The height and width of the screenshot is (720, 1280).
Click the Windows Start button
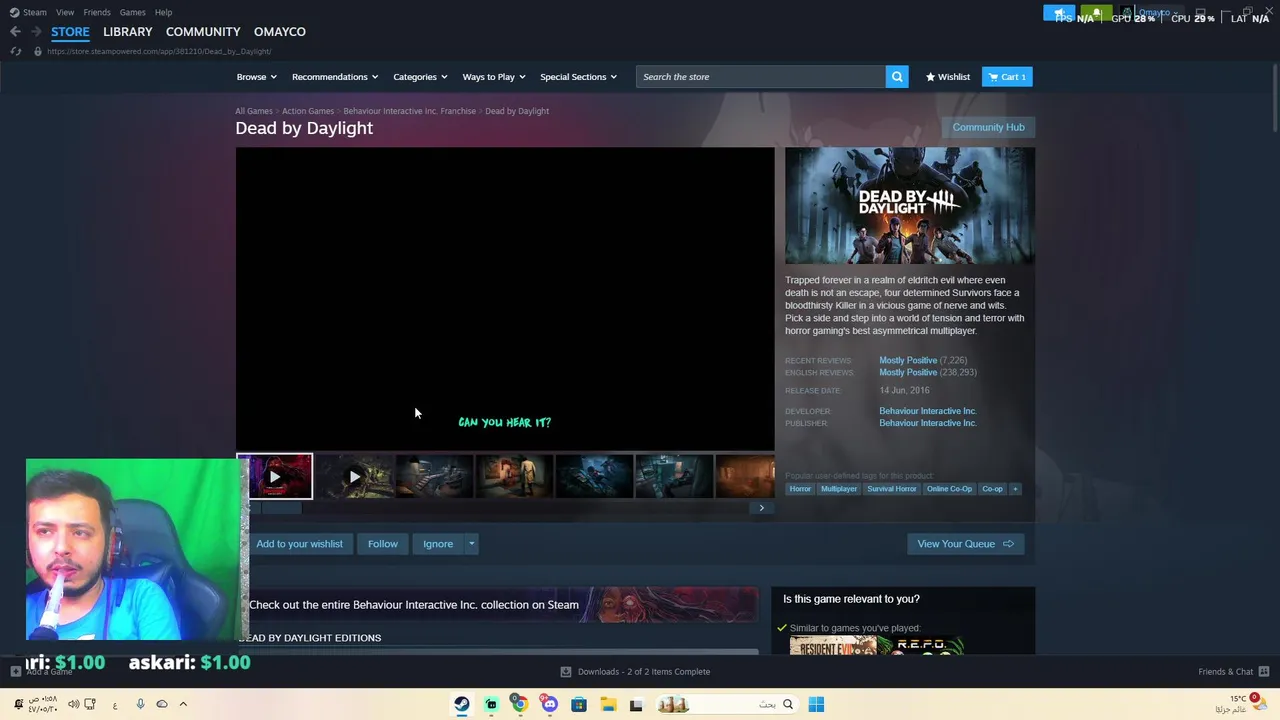pos(816,704)
